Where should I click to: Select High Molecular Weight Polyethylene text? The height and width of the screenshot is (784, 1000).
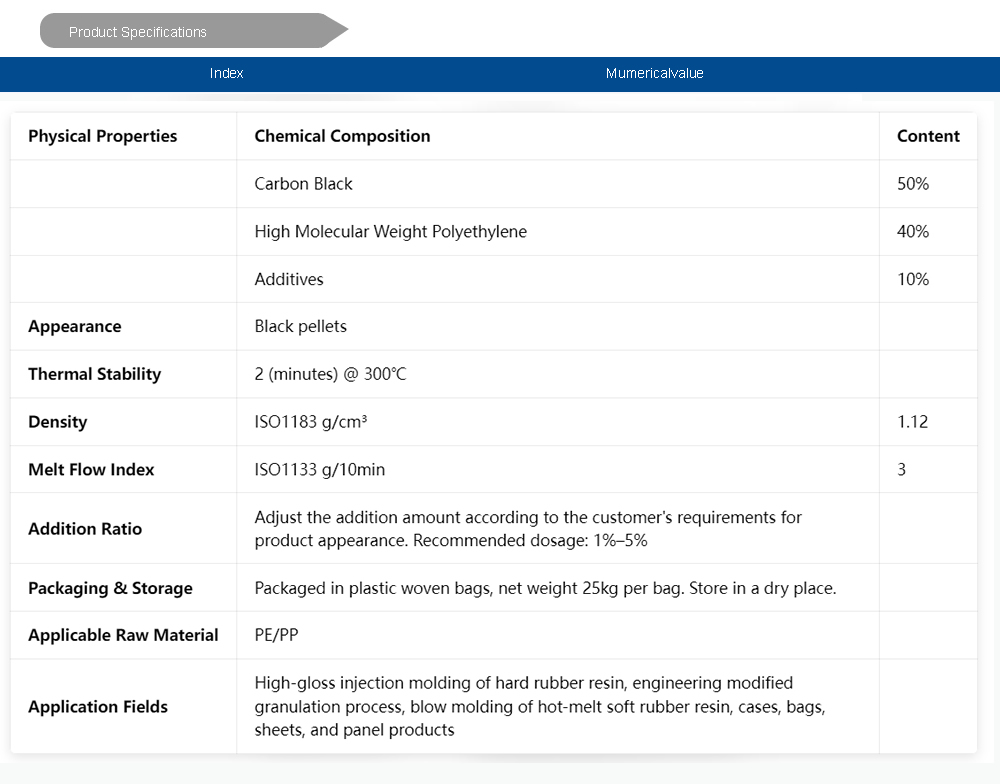point(390,232)
